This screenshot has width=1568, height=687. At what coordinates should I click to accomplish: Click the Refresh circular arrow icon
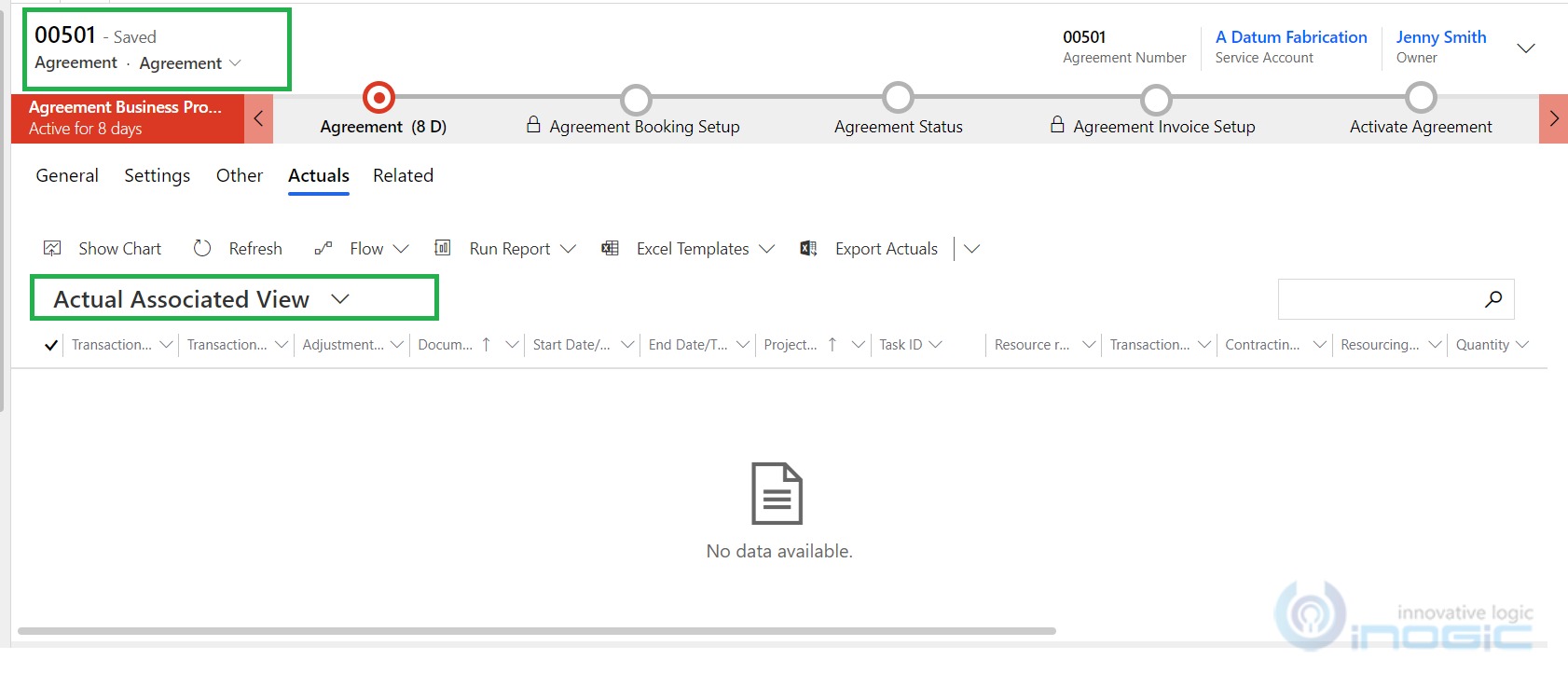(202, 248)
